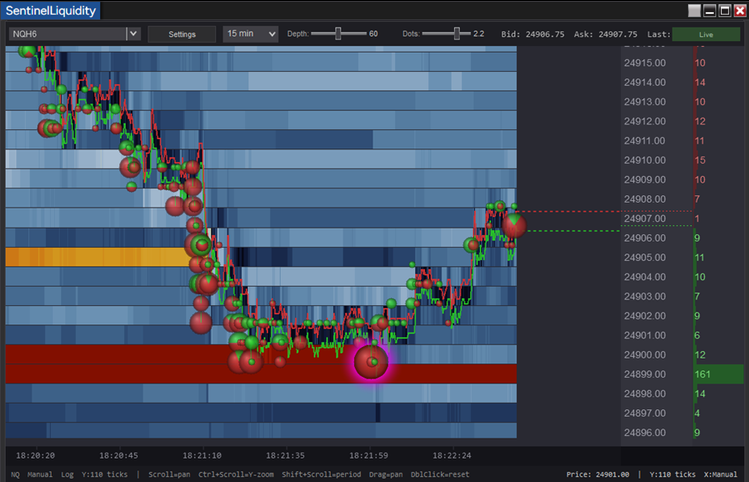Maximize the SentinelLiquidity window
749x482 pixels.
point(725,11)
